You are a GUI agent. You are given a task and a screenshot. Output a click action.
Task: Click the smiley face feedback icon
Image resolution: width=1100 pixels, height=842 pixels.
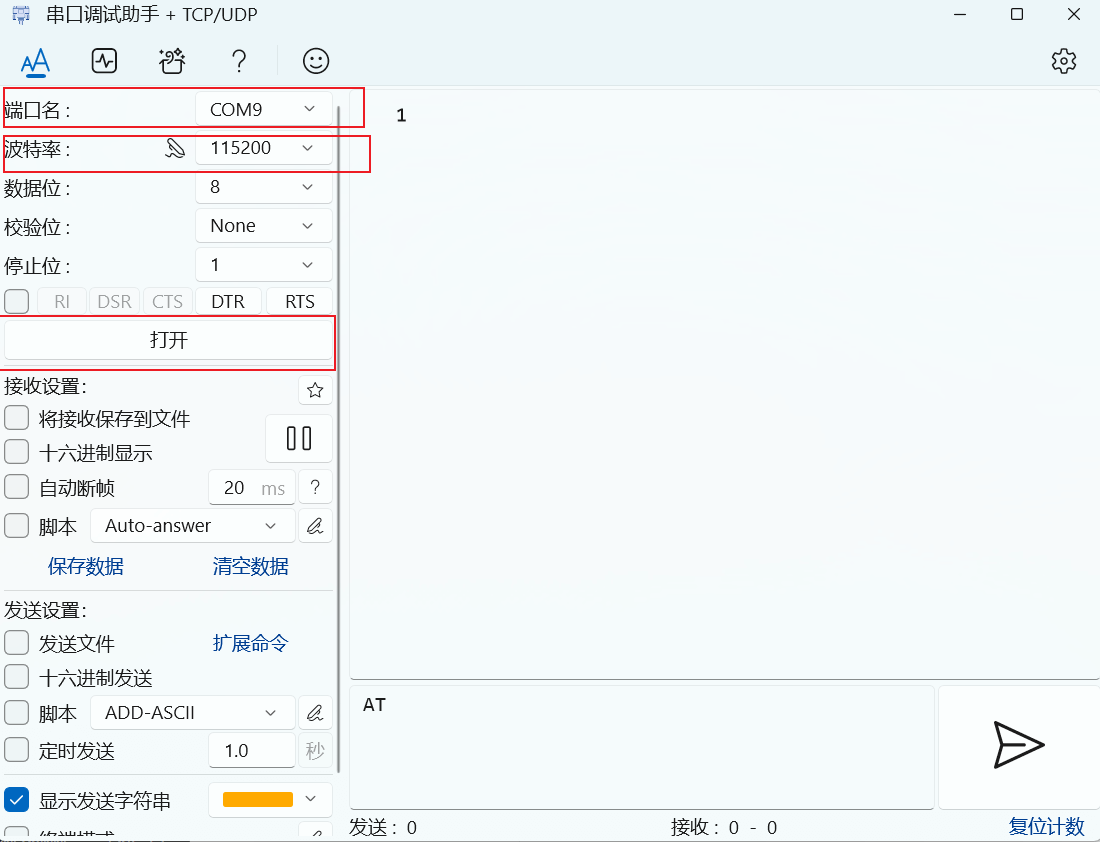(316, 61)
